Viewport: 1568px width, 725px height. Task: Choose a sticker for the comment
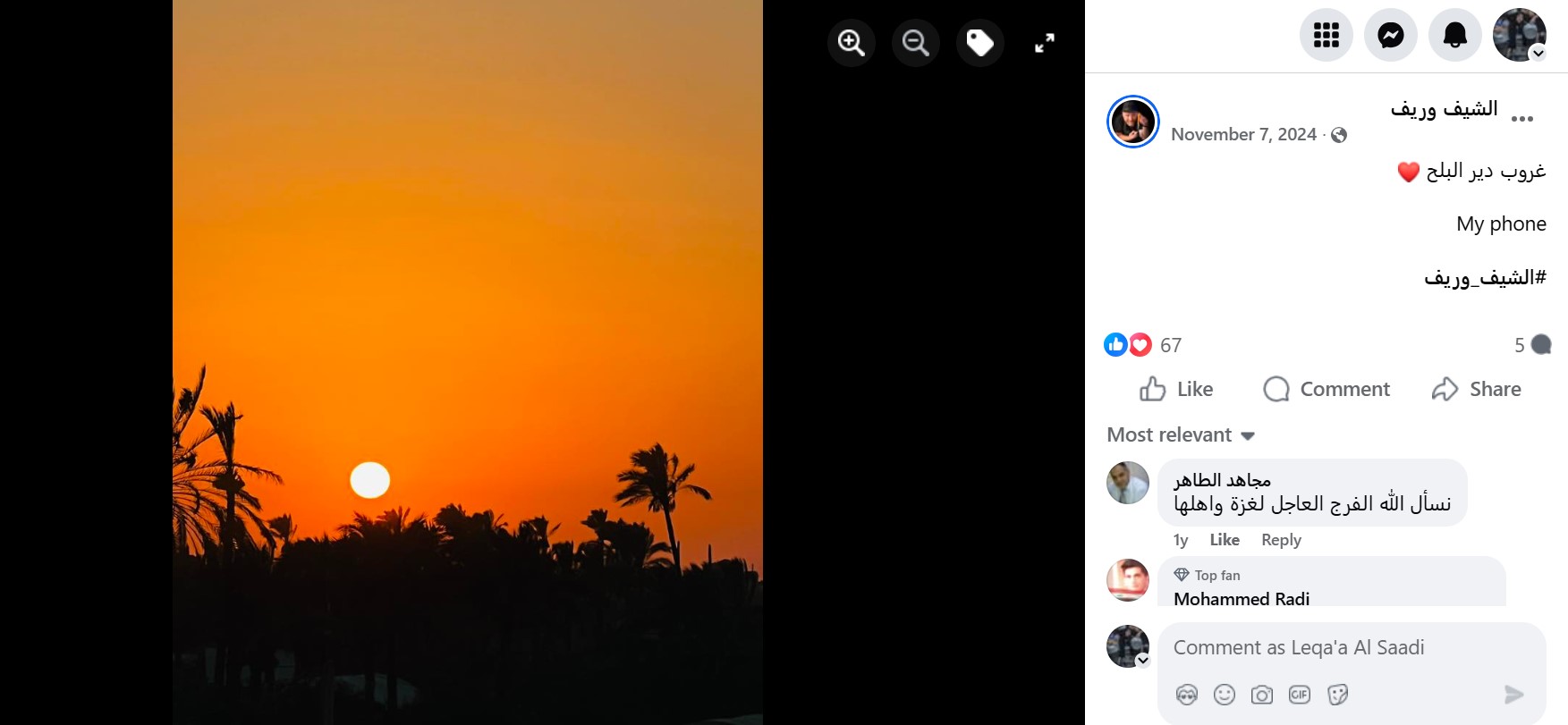tap(1338, 695)
